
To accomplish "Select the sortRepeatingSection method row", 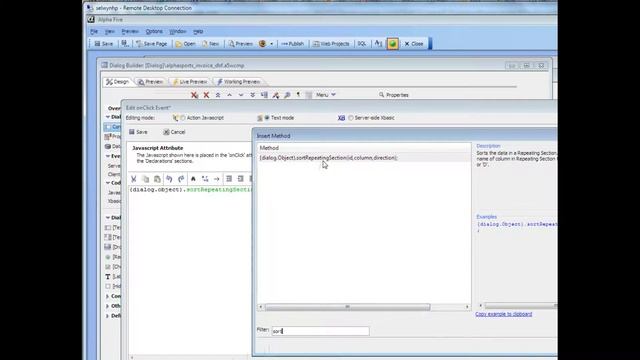I will [x=363, y=158].
